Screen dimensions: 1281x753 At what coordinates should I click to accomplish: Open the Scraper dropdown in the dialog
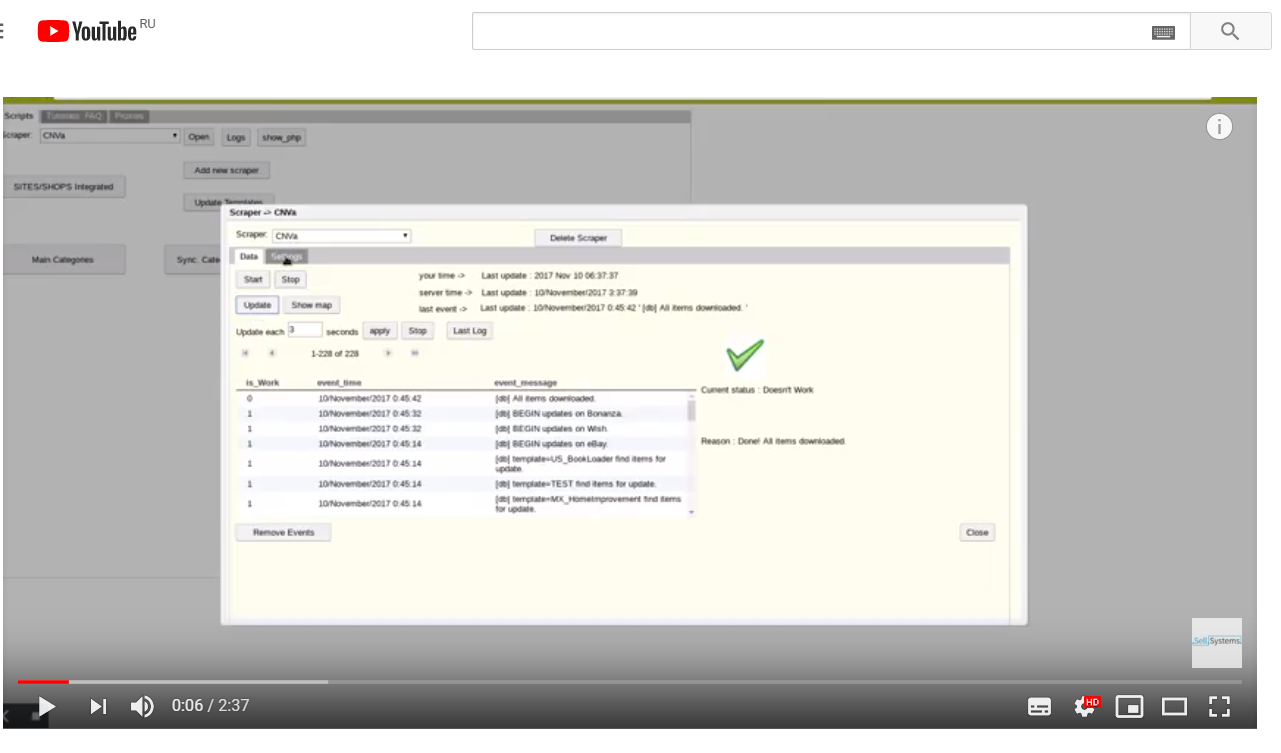pos(341,236)
